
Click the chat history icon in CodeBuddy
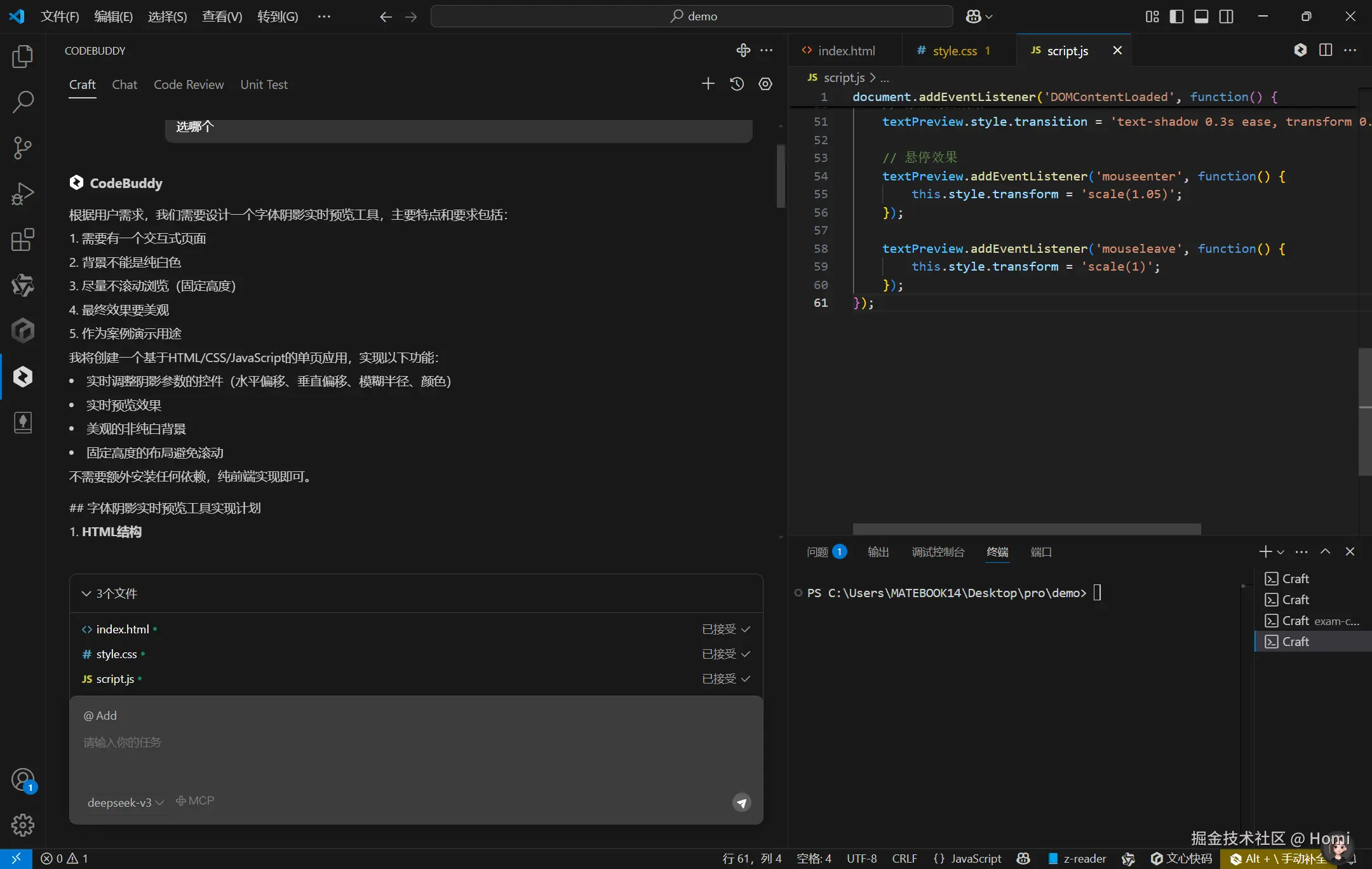[737, 84]
